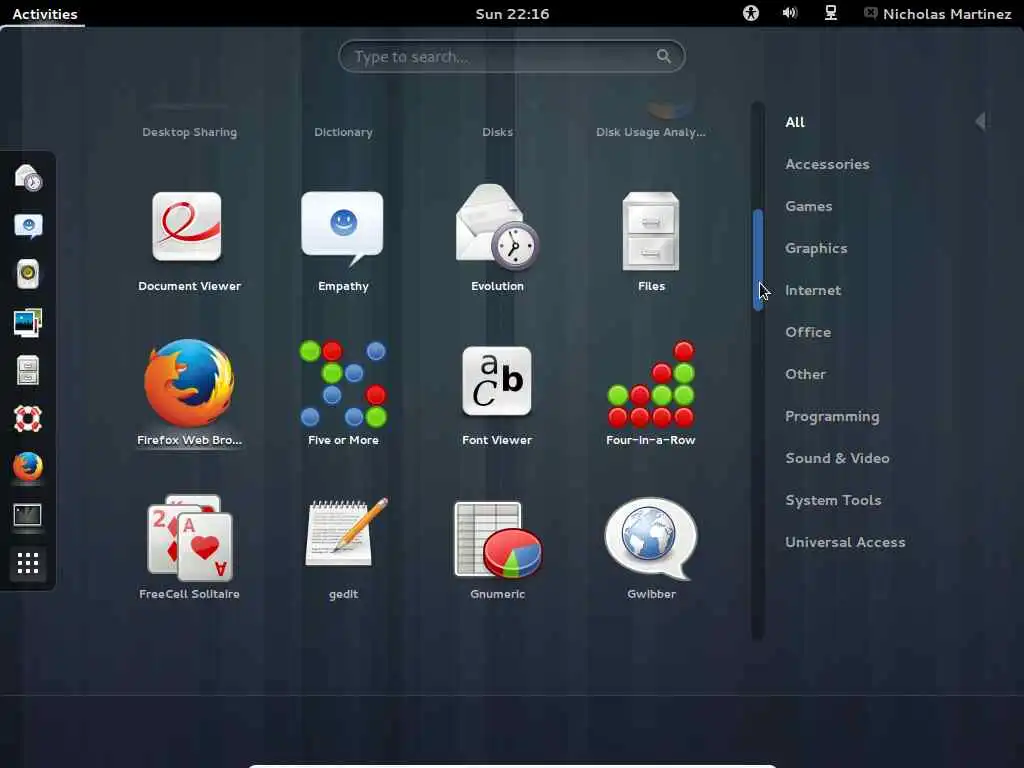Open the volume indicator in top bar
The width and height of the screenshot is (1024, 768).
[x=790, y=13]
